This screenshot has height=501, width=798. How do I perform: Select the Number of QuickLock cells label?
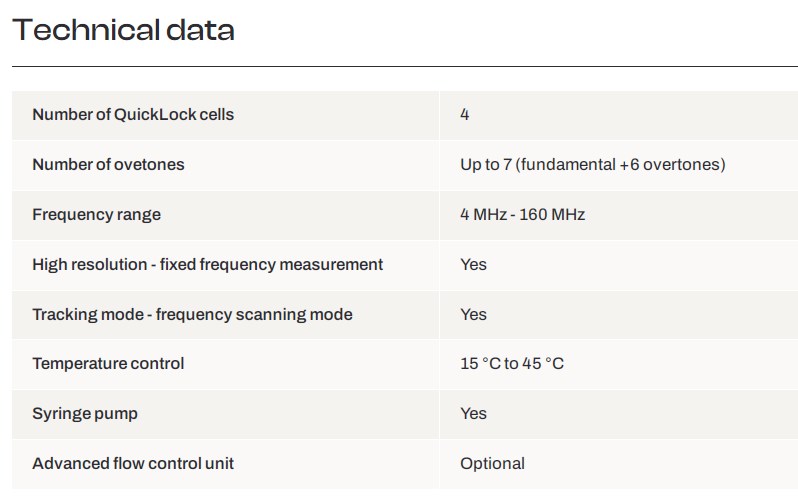133,115
